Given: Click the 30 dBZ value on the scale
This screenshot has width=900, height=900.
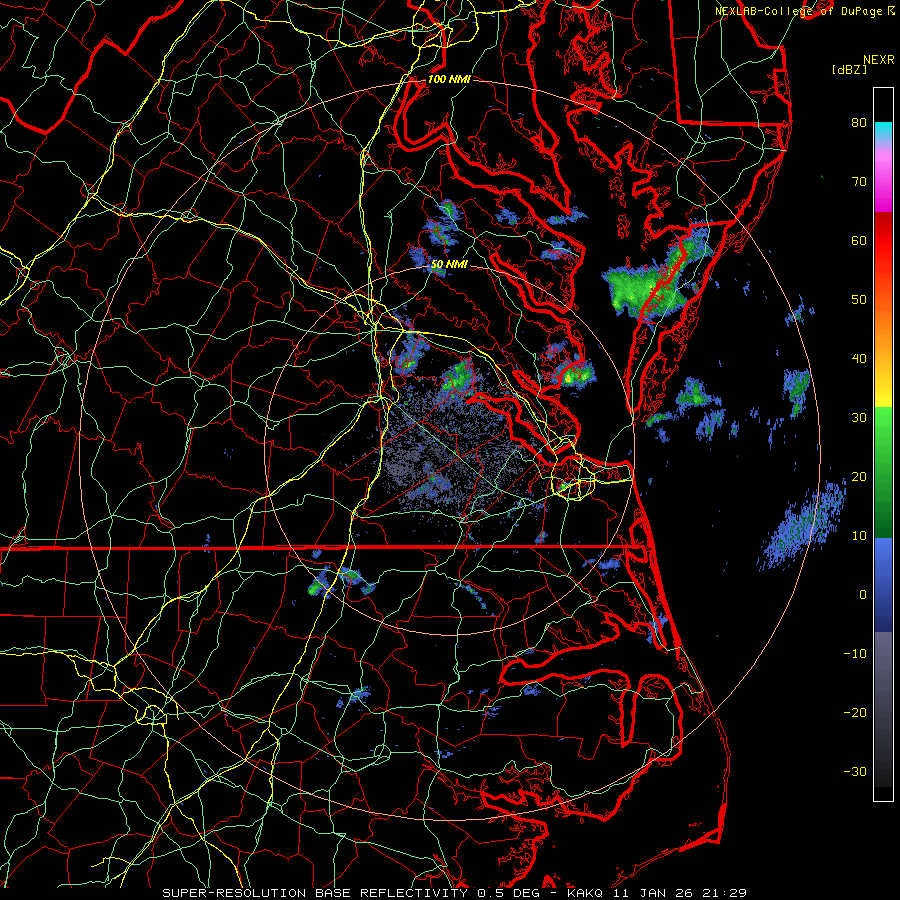Looking at the screenshot, I should click(859, 417).
